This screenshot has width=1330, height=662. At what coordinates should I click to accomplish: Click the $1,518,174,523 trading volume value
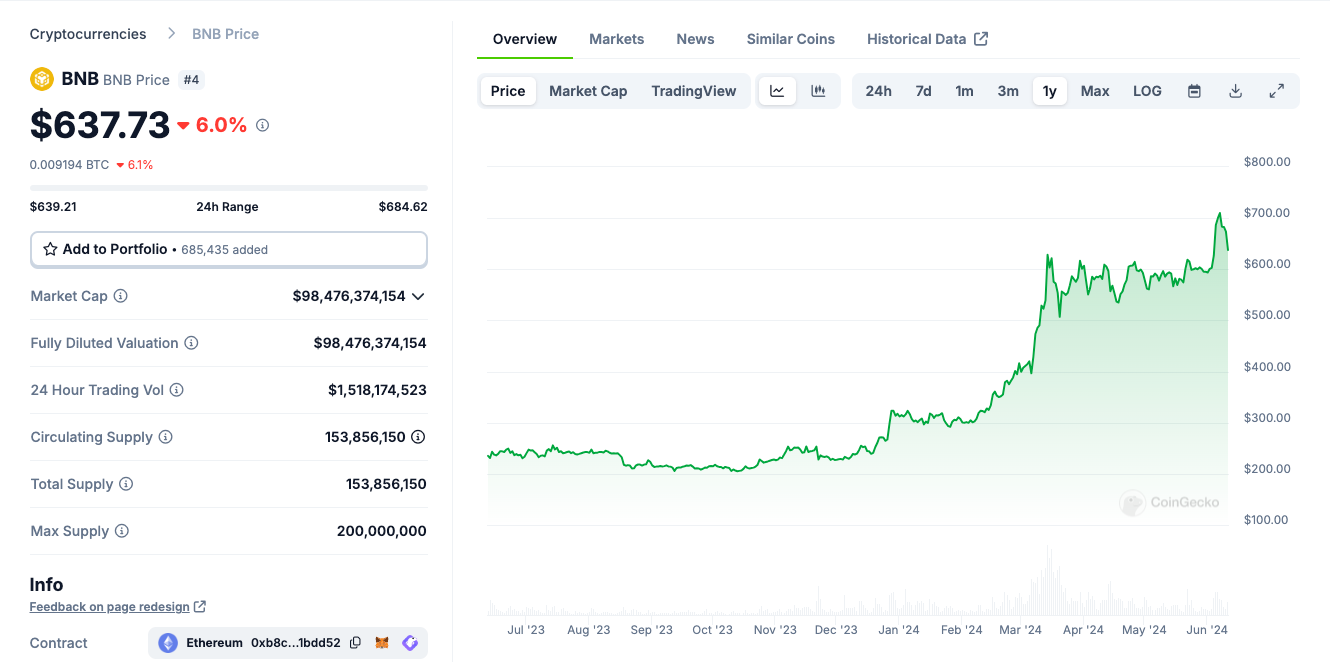(x=377, y=390)
